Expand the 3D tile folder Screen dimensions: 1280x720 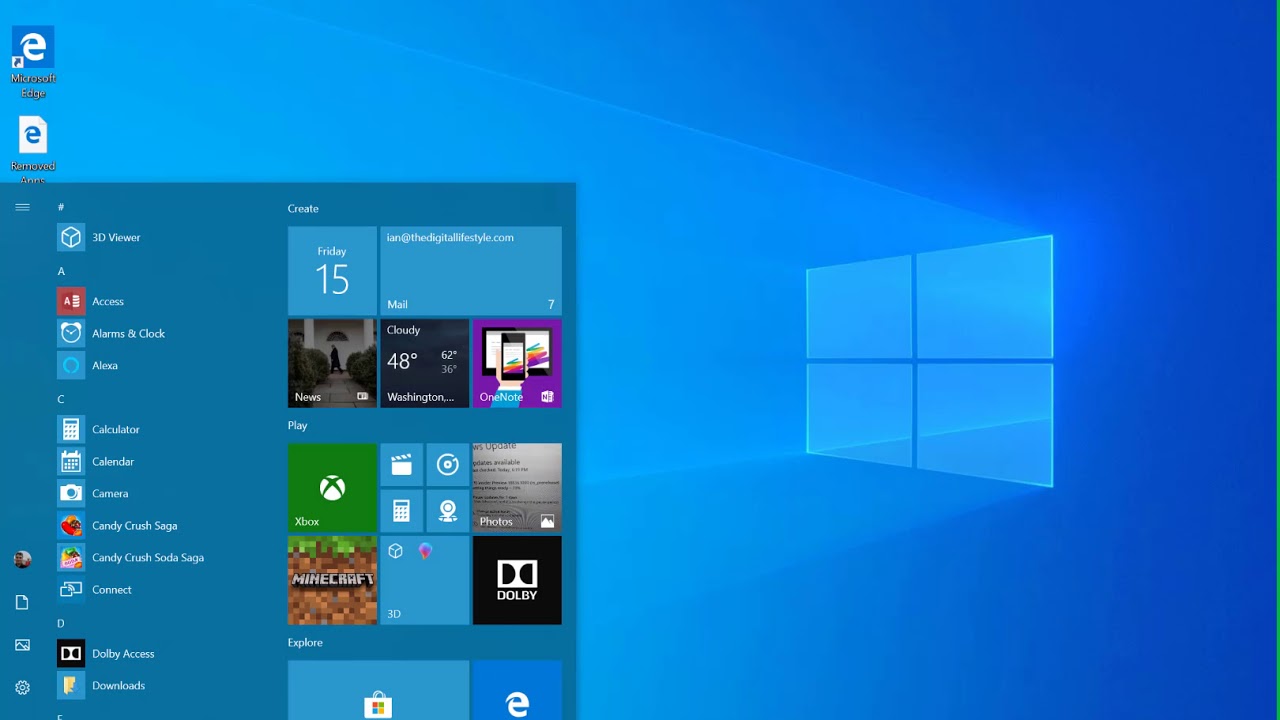pos(424,580)
